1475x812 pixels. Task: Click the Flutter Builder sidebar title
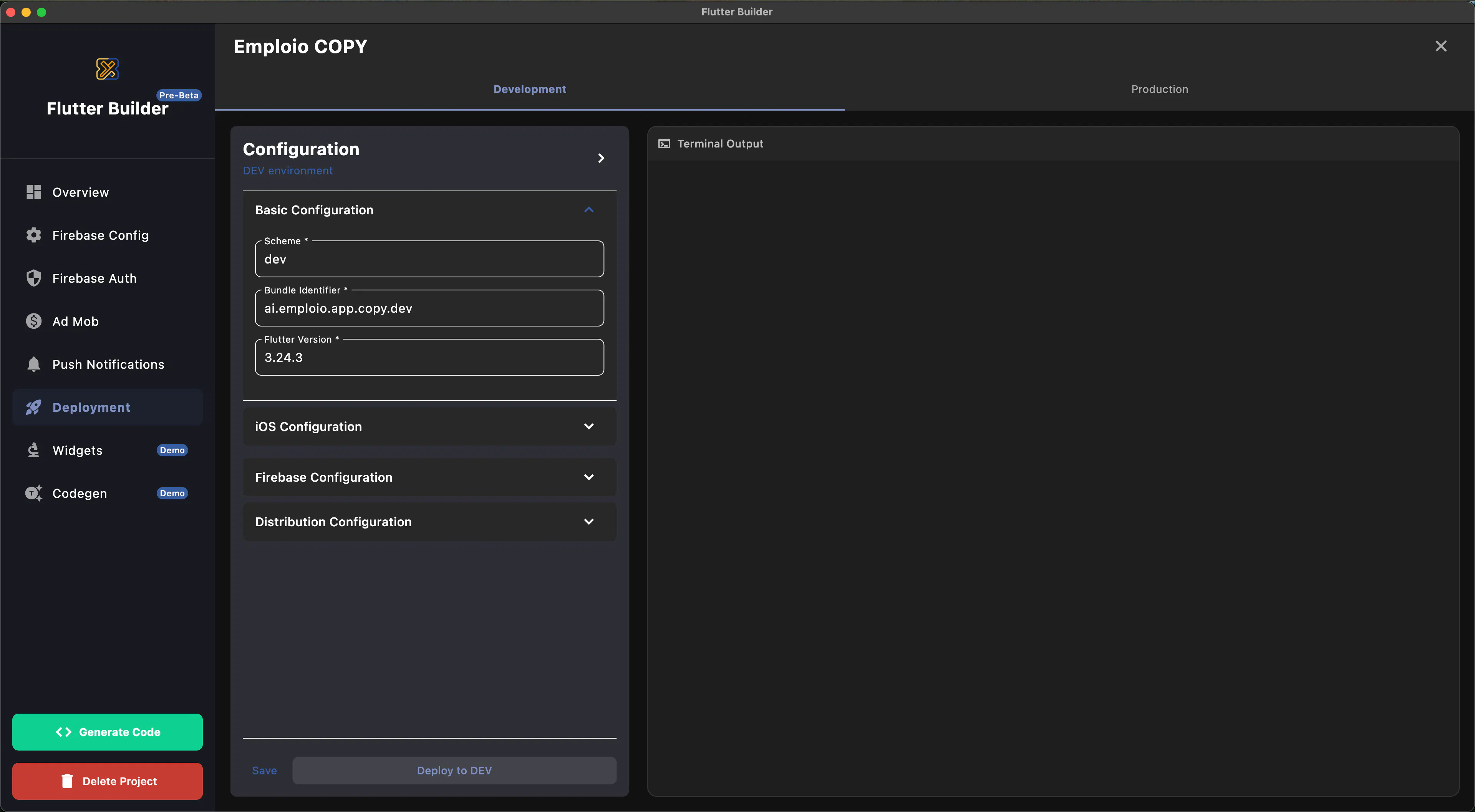tap(108, 108)
